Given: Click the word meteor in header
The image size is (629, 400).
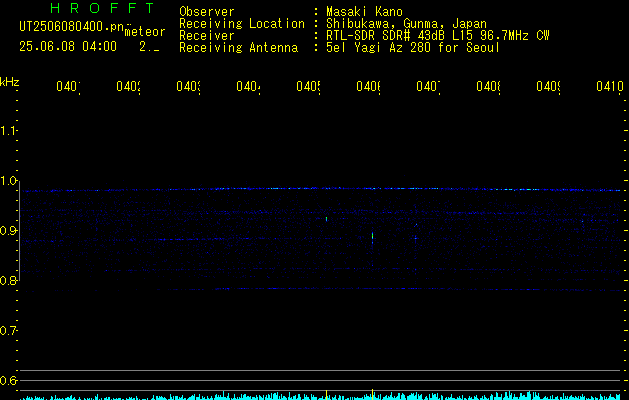Looking at the screenshot, I should [145, 32].
